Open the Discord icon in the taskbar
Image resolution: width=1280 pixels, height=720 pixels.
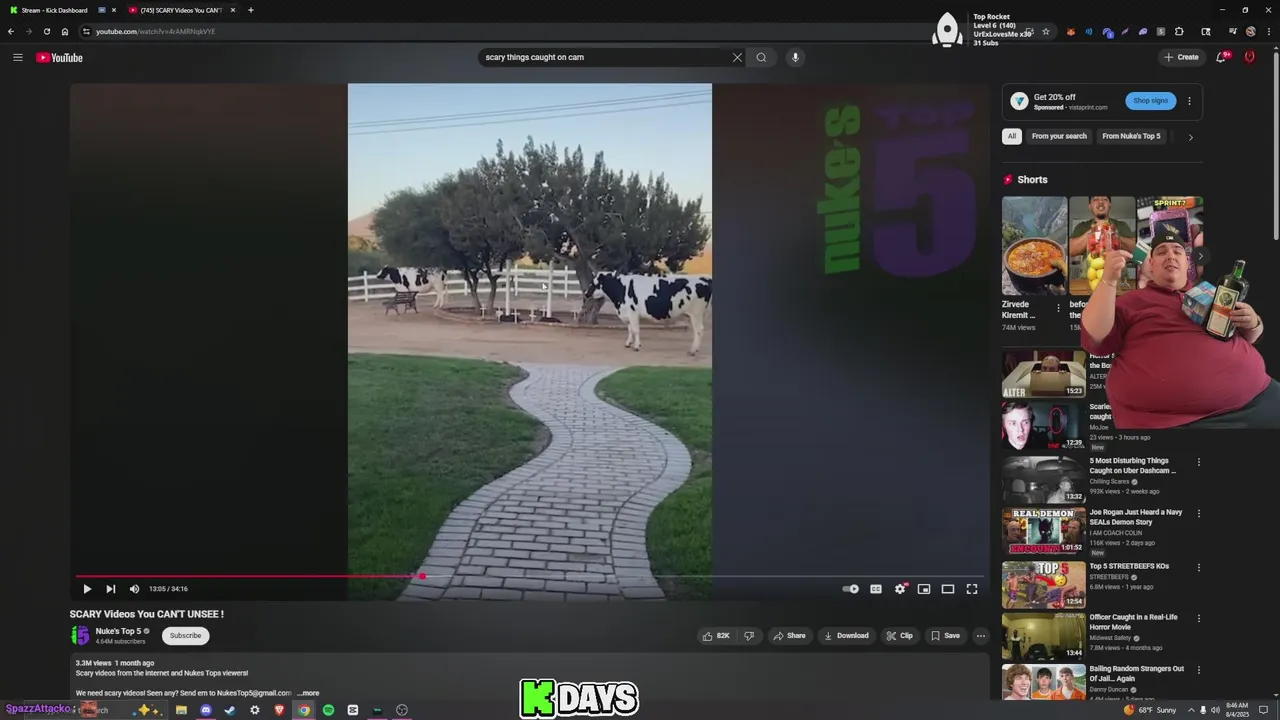206,710
